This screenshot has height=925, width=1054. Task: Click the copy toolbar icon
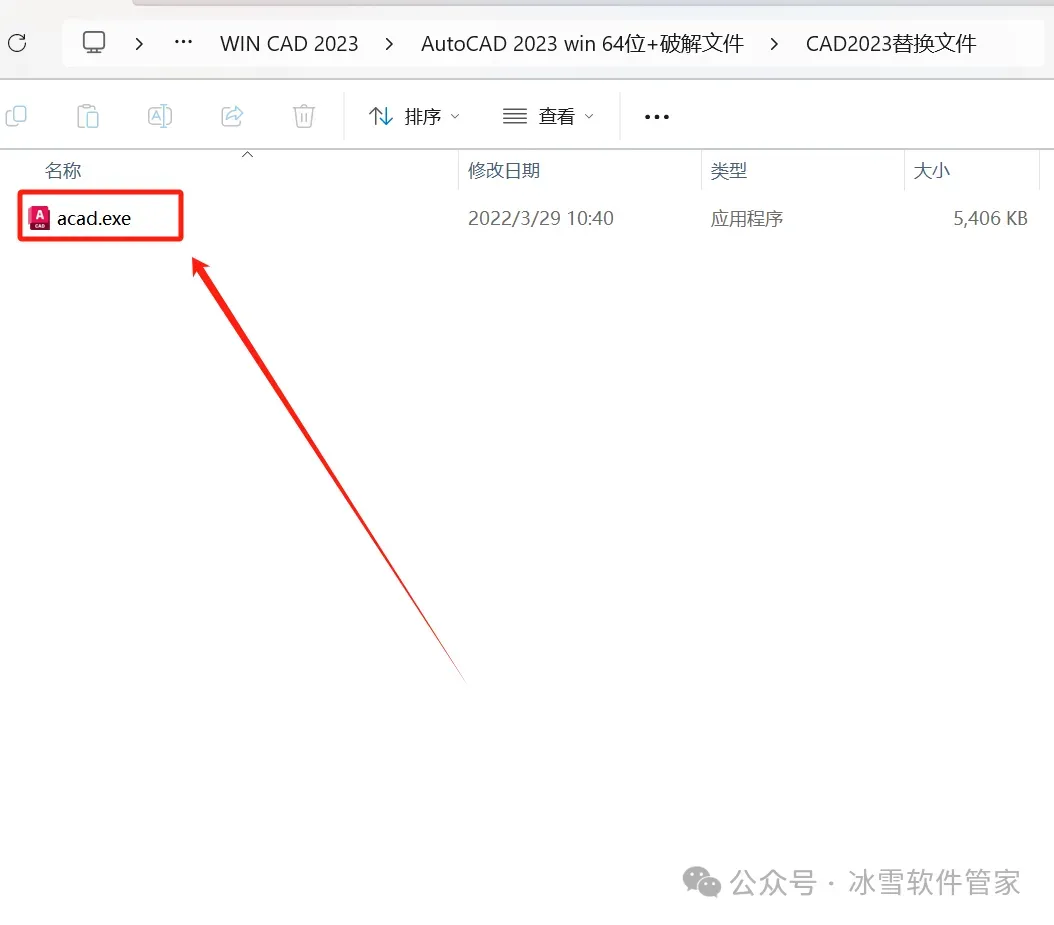(x=16, y=116)
